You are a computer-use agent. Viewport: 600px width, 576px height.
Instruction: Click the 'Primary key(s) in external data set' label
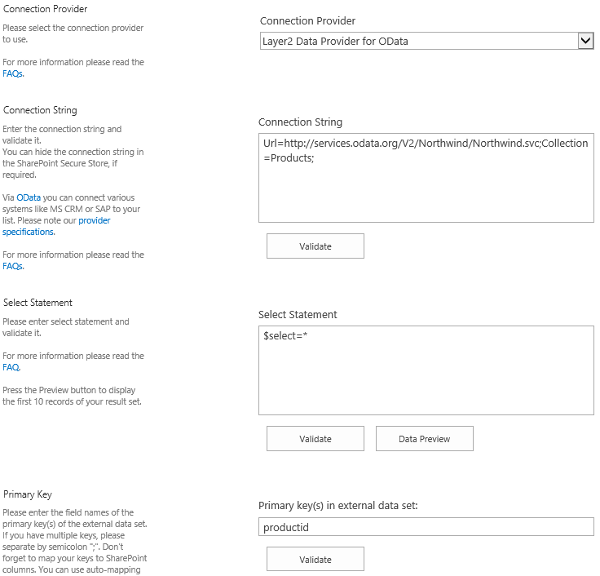point(337,505)
